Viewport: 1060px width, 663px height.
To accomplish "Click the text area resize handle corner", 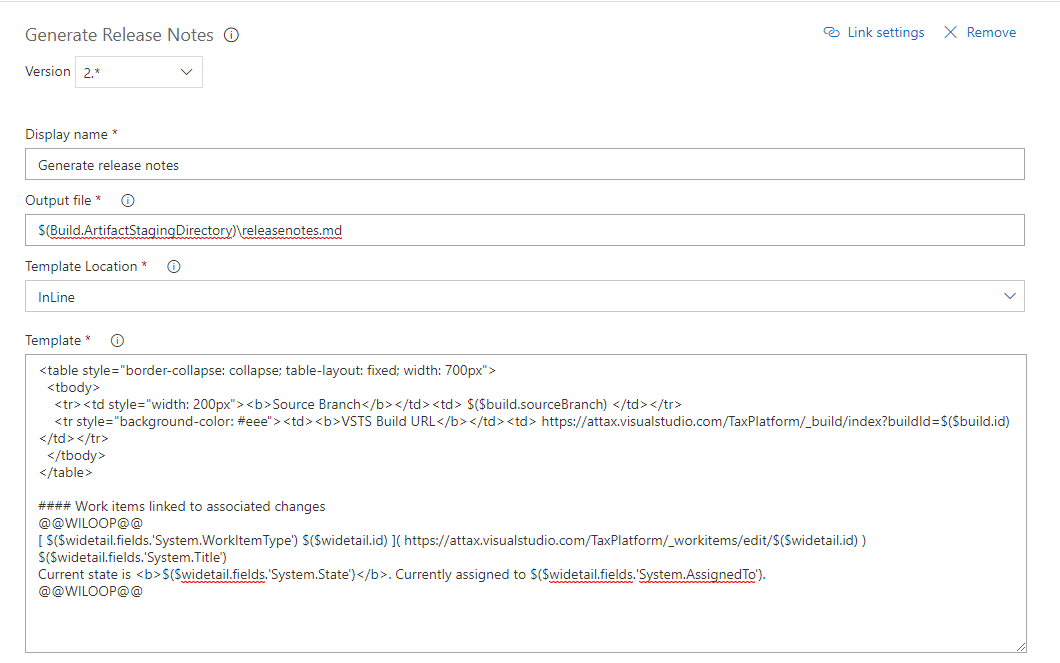I will 1020,646.
